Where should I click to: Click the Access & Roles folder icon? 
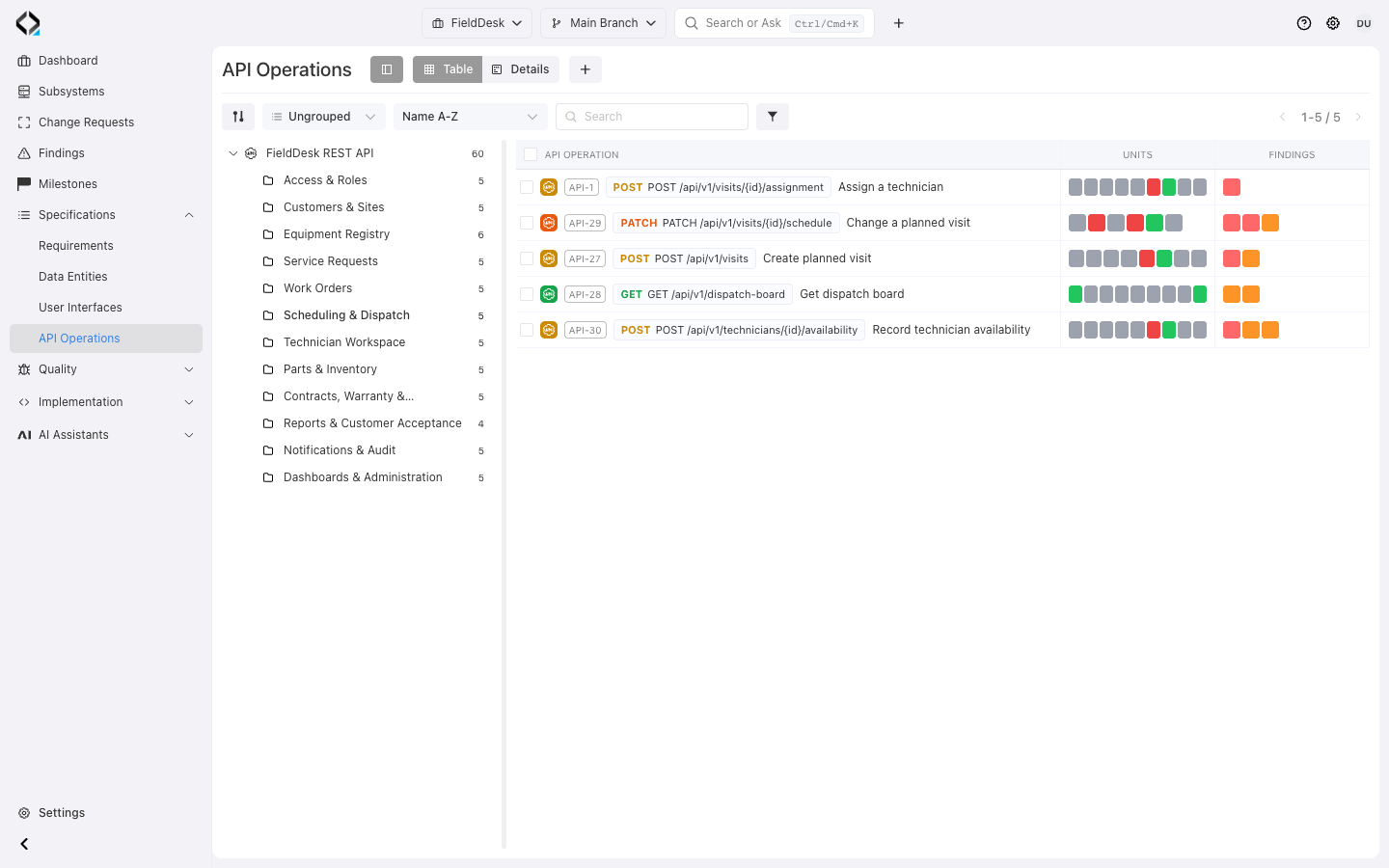click(268, 180)
